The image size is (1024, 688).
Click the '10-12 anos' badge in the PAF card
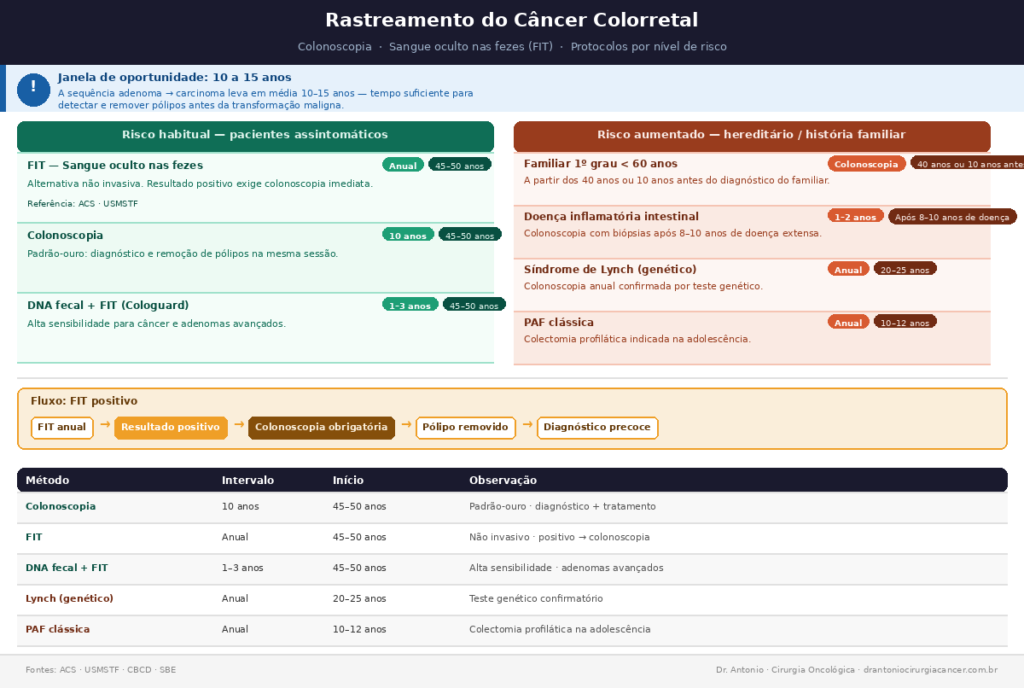coord(905,322)
